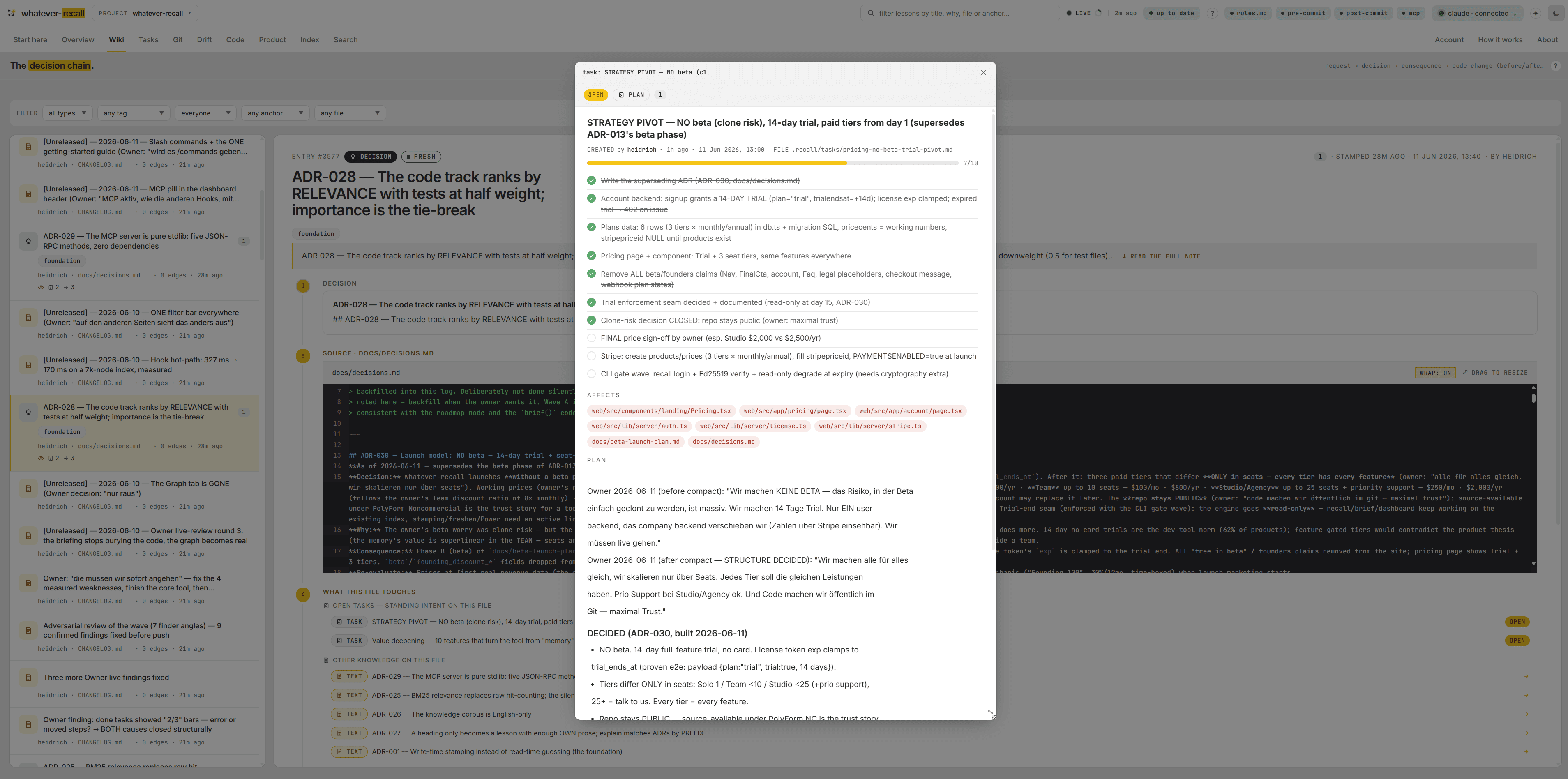Open the 'any anchor' filter dropdown
The image size is (1568, 779).
tap(275, 113)
